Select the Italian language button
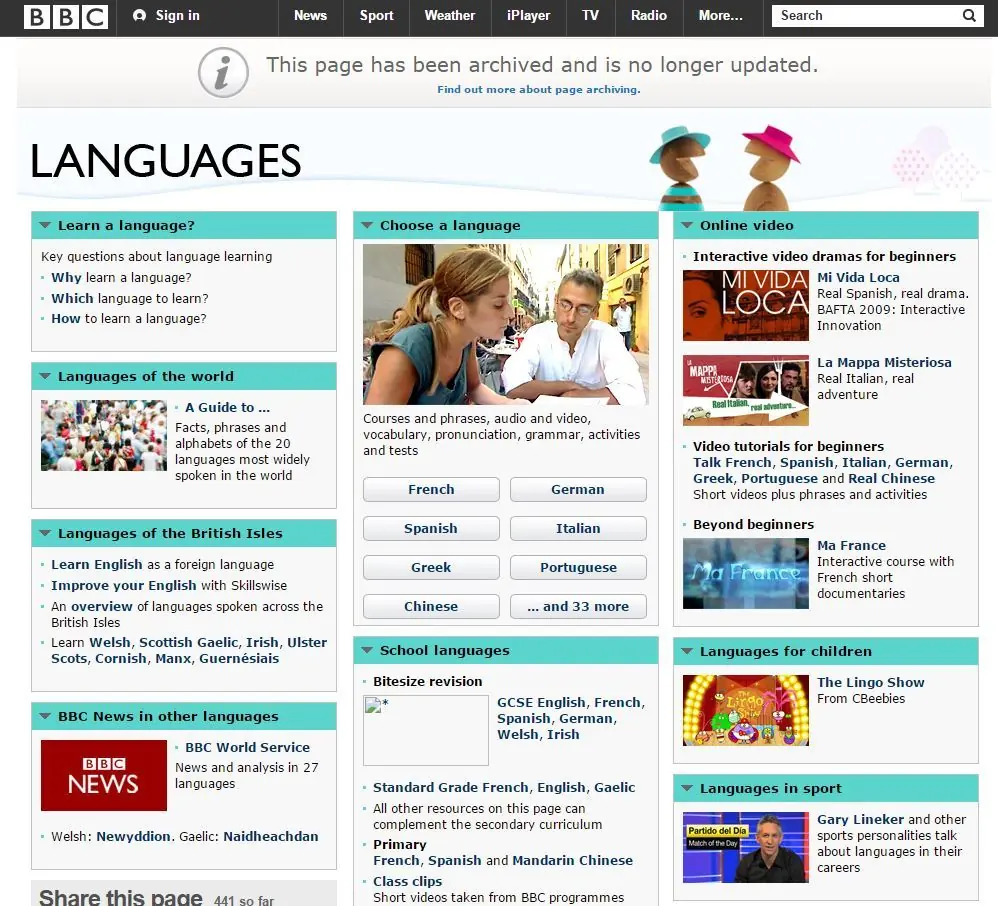 click(578, 528)
